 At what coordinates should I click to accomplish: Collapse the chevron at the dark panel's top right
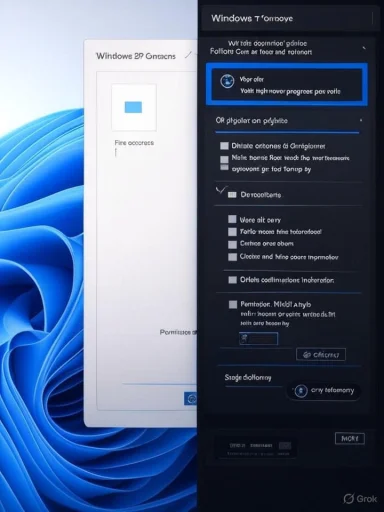364,48
